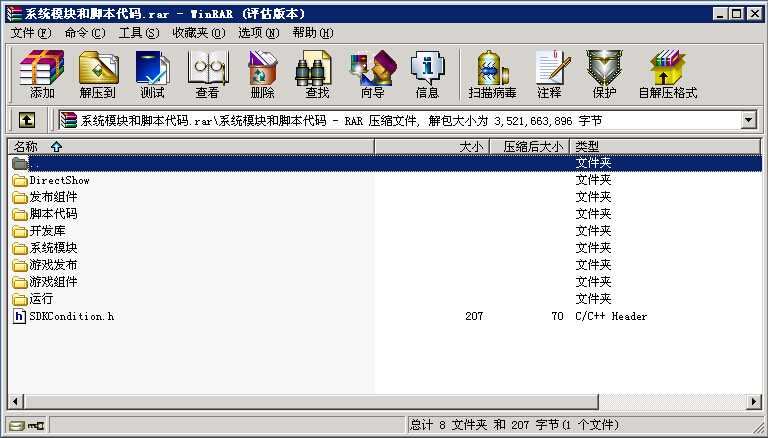
Task: Click the 发布组件 folder icon
Action: click(20, 197)
